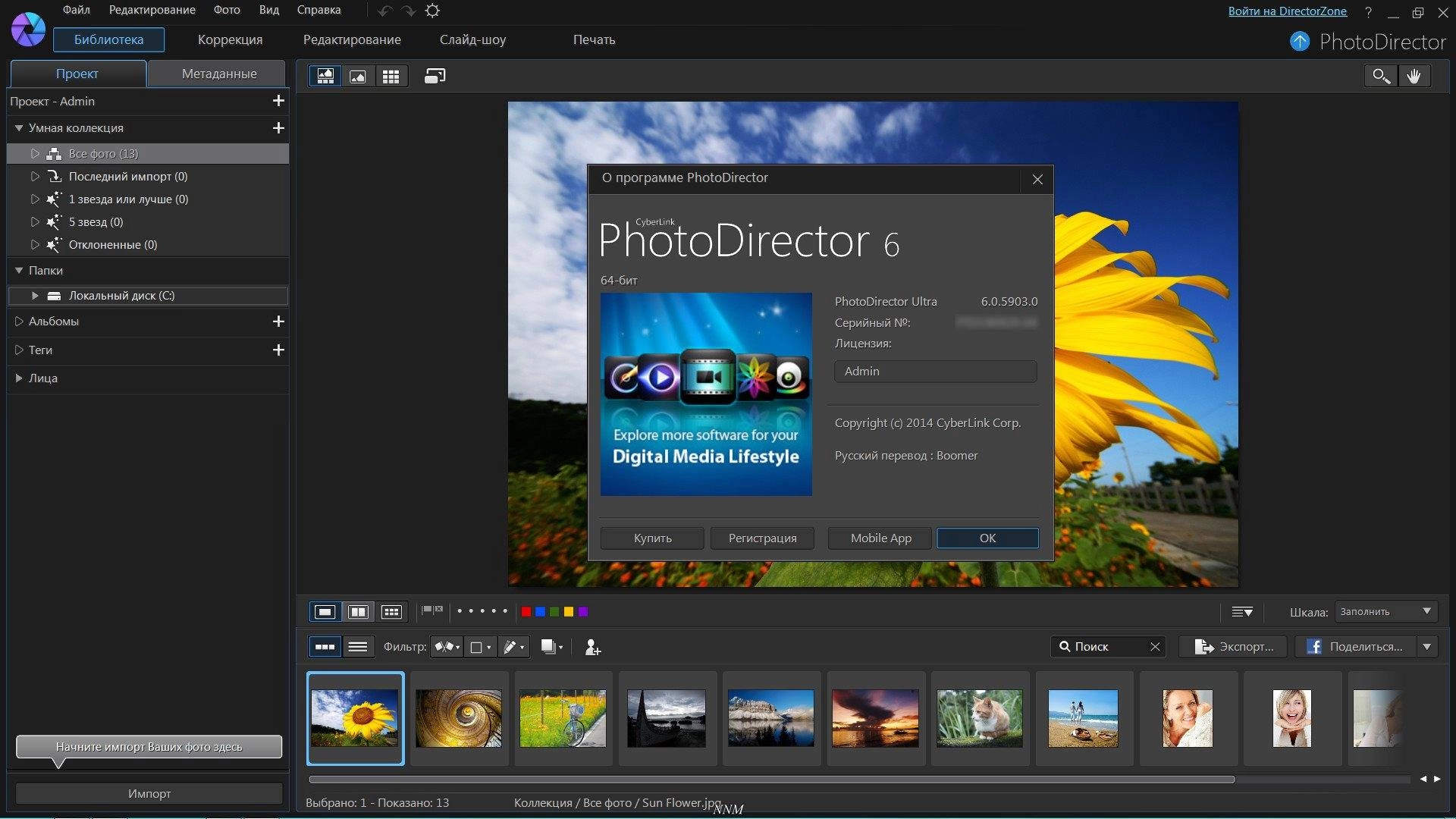The width and height of the screenshot is (1456, 819).
Task: Select the hand pan tool
Action: click(1414, 76)
